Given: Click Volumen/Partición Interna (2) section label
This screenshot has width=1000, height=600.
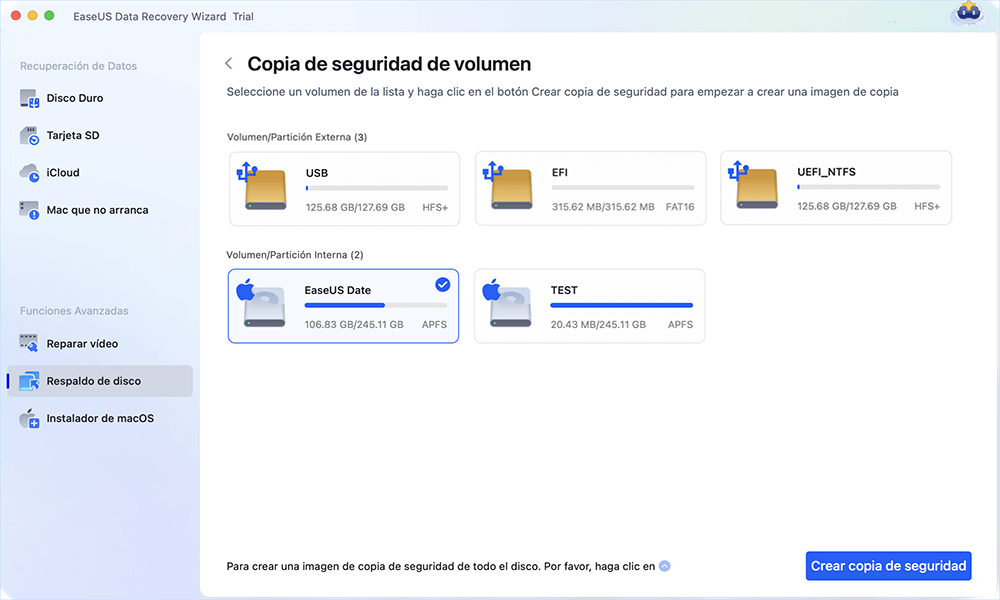Looking at the screenshot, I should tap(295, 255).
